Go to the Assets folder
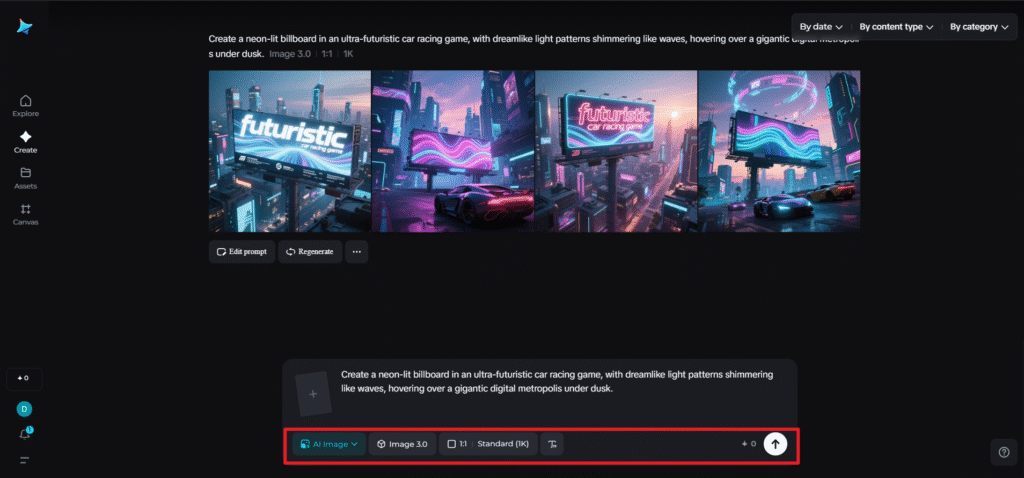This screenshot has height=478, width=1024. 25,177
